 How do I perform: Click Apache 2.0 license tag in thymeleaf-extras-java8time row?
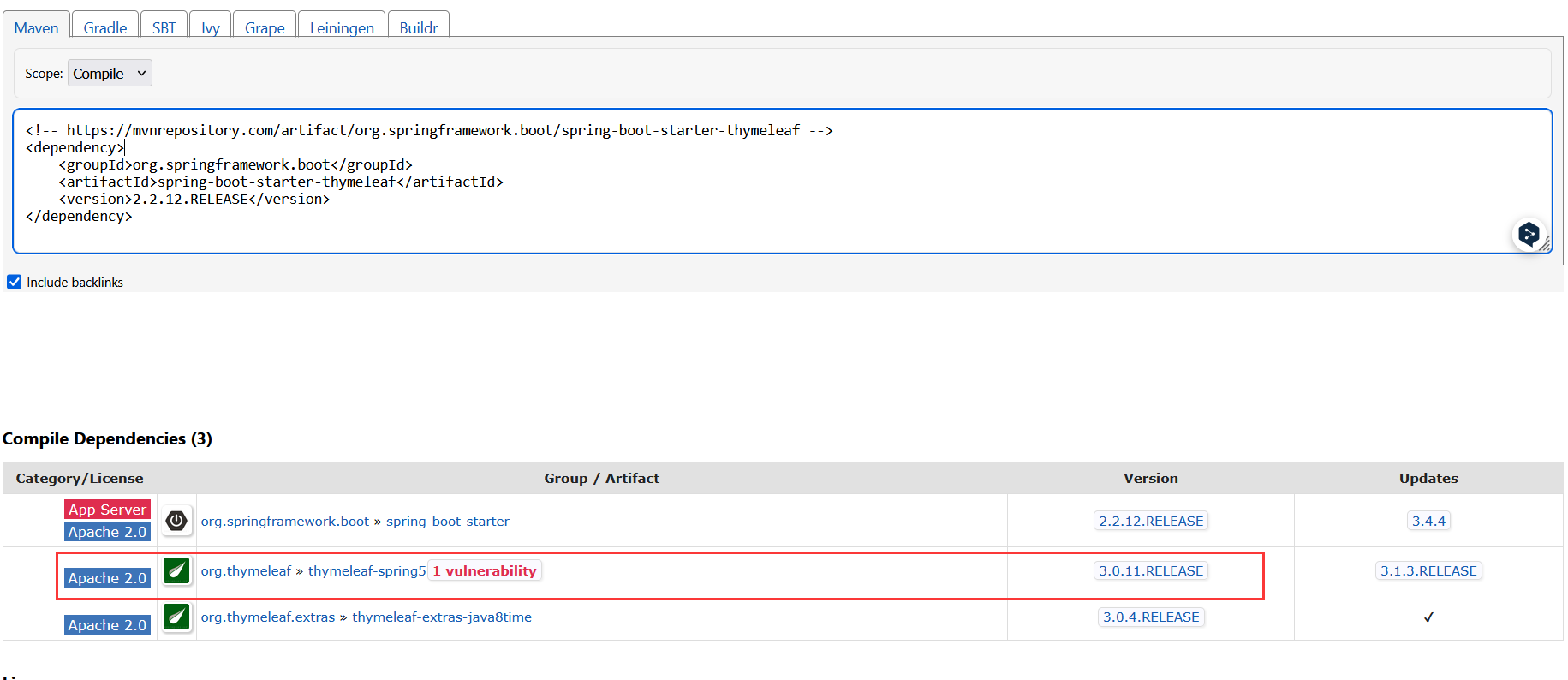108,625
